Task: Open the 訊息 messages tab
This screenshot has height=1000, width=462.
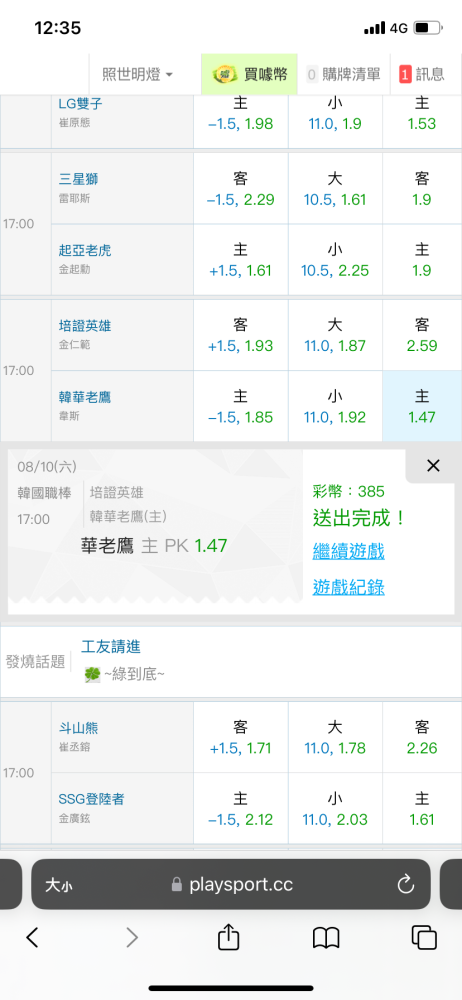Action: (422, 74)
